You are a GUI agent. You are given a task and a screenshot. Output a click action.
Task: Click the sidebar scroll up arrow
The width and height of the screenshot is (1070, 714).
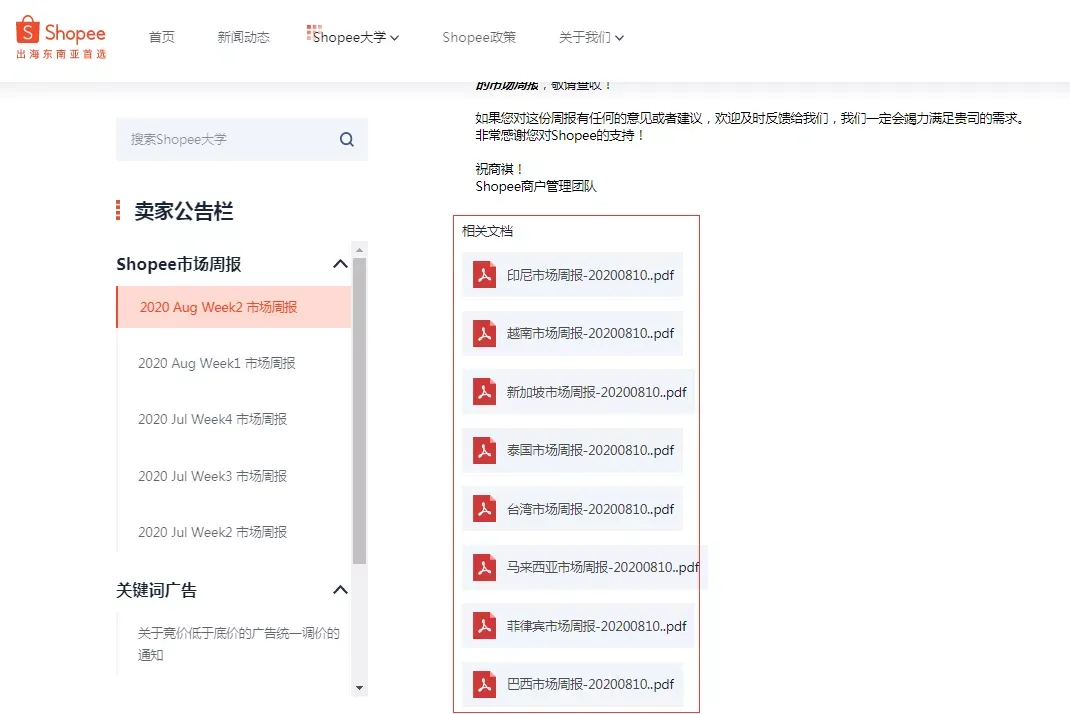click(x=360, y=250)
